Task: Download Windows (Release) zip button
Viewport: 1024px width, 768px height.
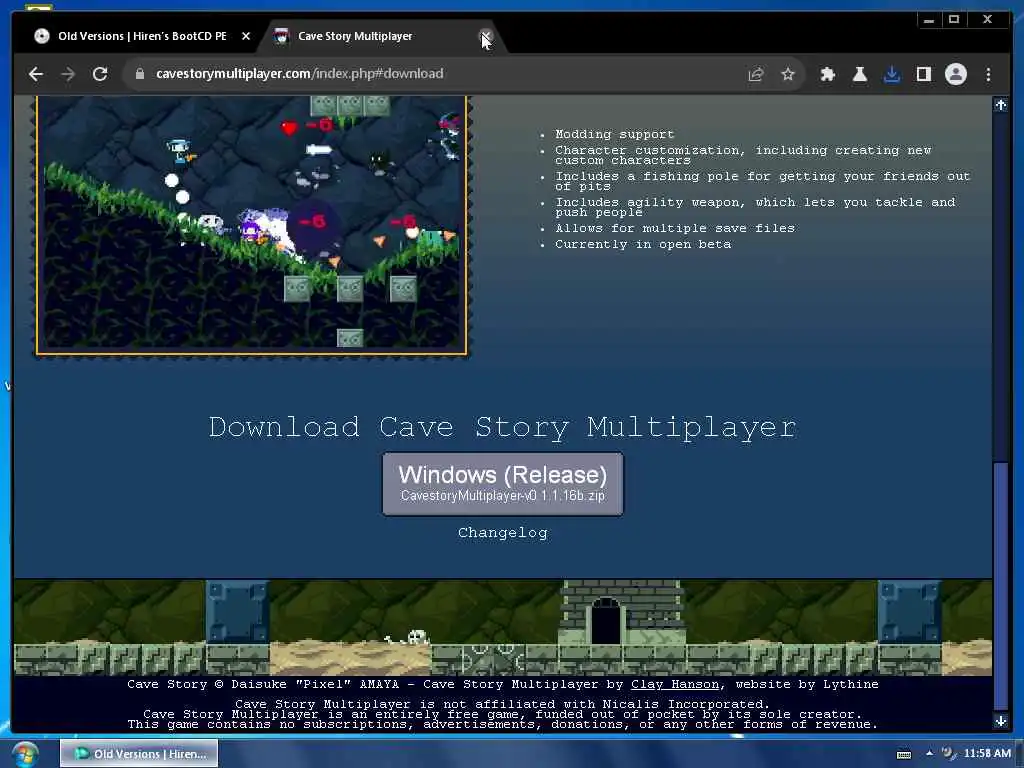Action: click(502, 484)
